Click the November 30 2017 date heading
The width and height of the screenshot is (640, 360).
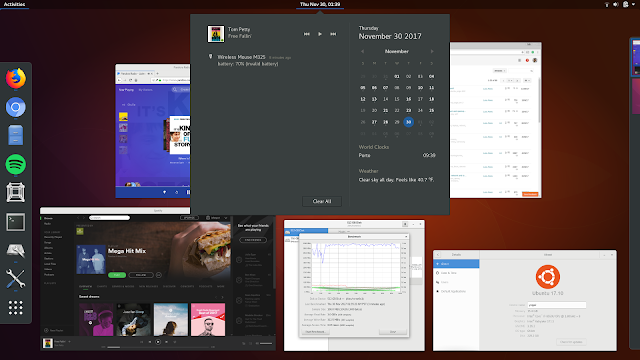[x=390, y=36]
